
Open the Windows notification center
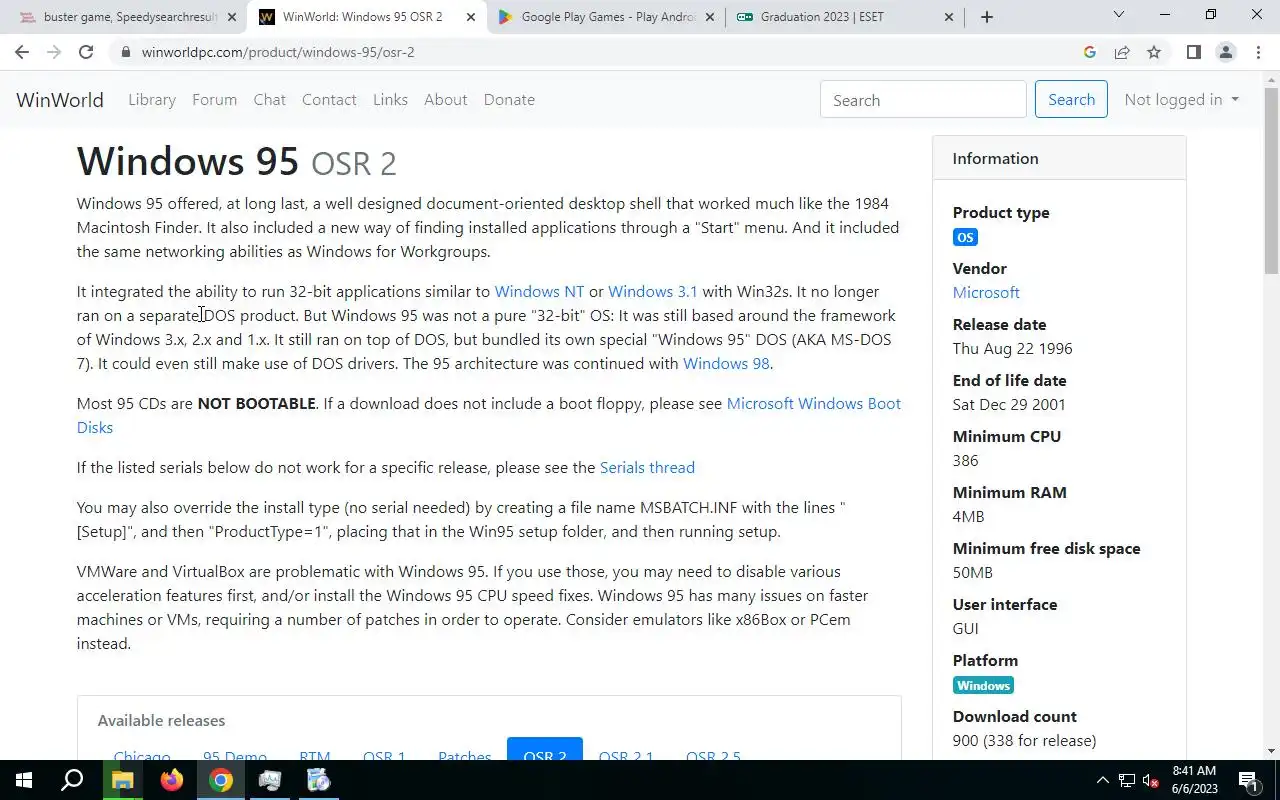pyautogui.click(x=1248, y=780)
